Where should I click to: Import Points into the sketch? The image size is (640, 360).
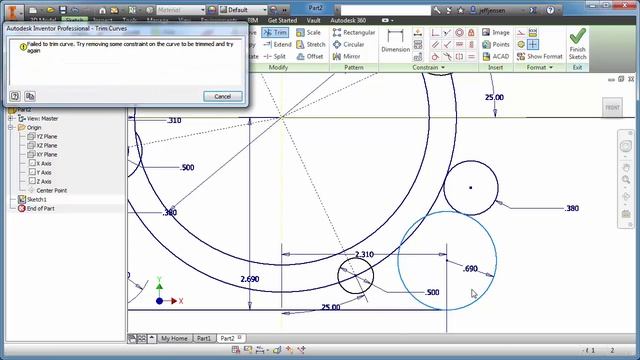(x=496, y=44)
